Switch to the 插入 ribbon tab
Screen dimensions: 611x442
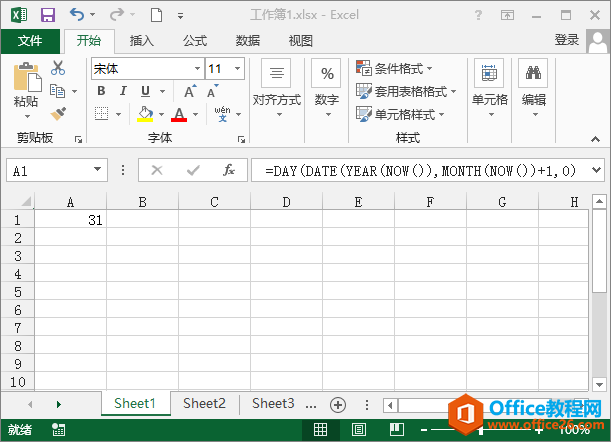click(142, 41)
